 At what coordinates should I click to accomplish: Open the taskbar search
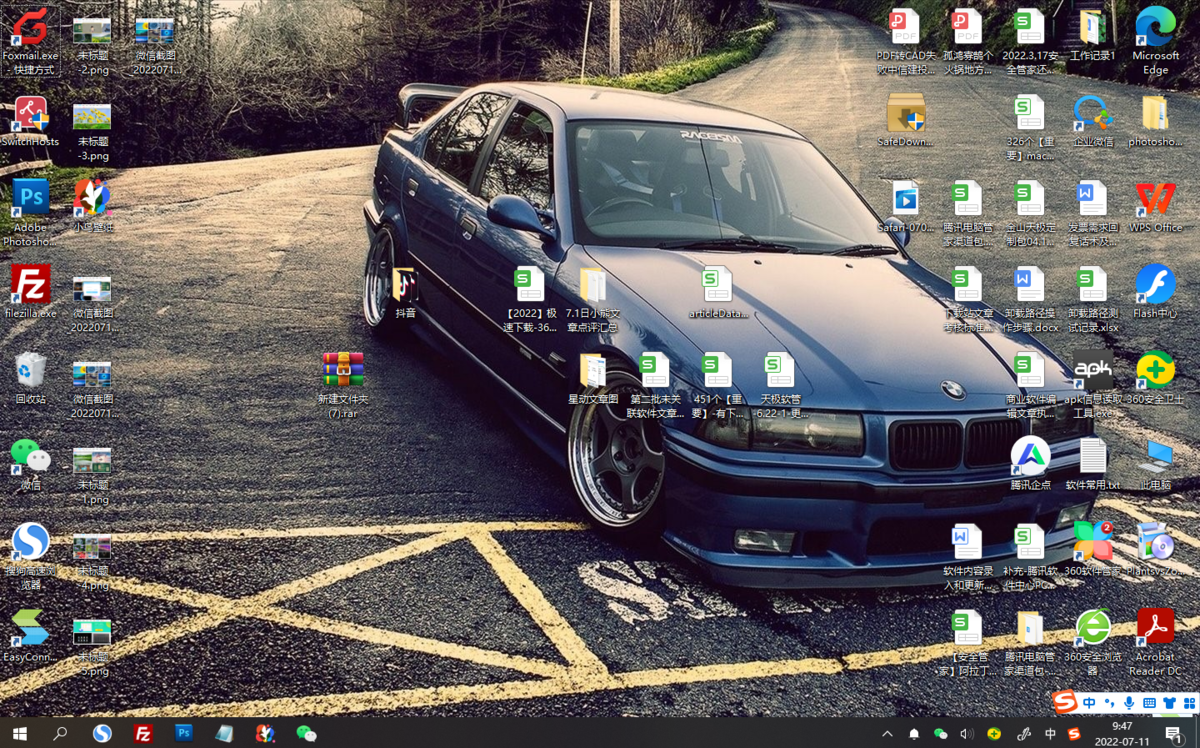pyautogui.click(x=60, y=734)
